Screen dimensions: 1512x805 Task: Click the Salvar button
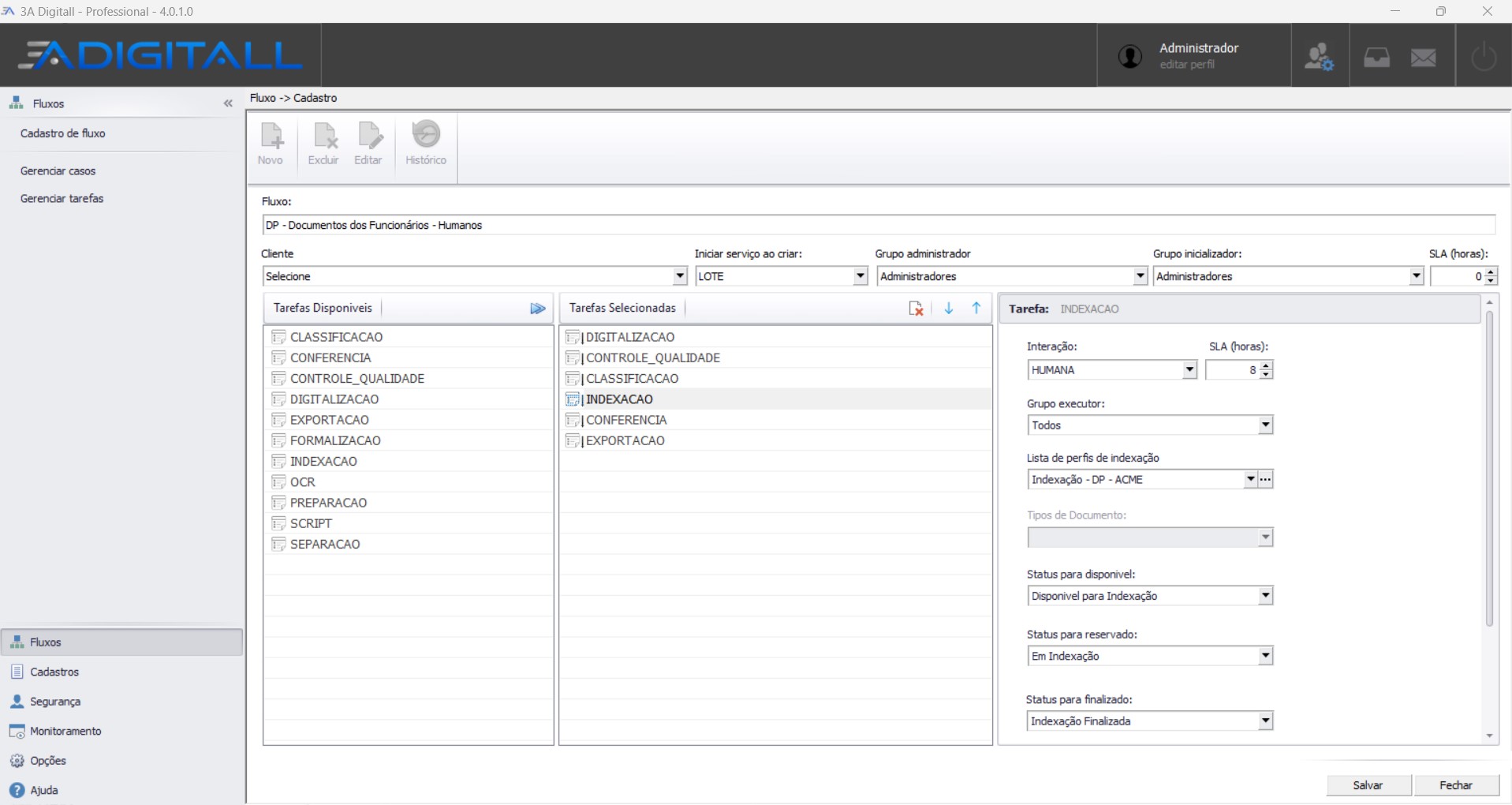(x=1368, y=785)
